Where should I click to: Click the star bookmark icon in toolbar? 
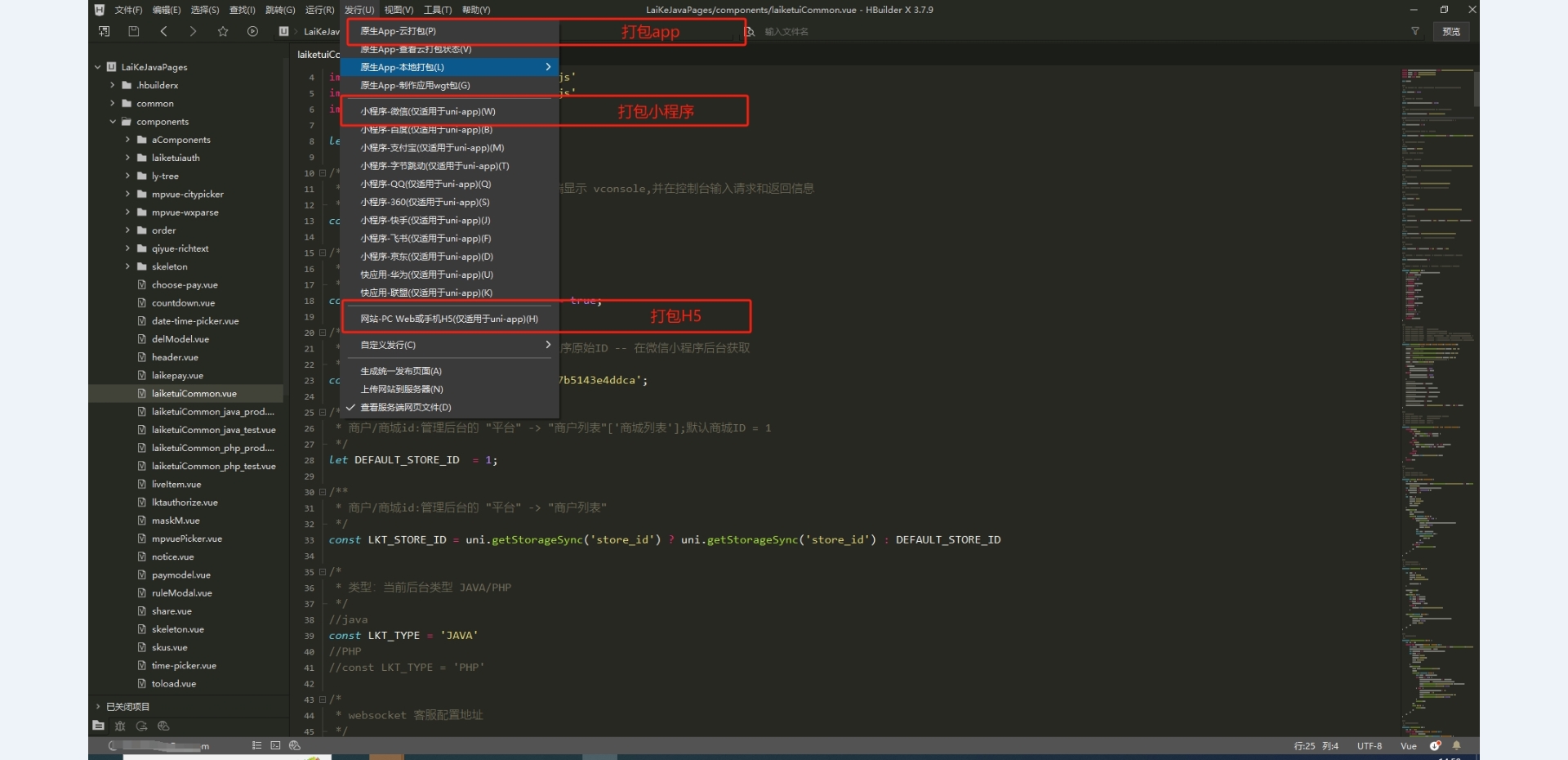pyautogui.click(x=223, y=31)
